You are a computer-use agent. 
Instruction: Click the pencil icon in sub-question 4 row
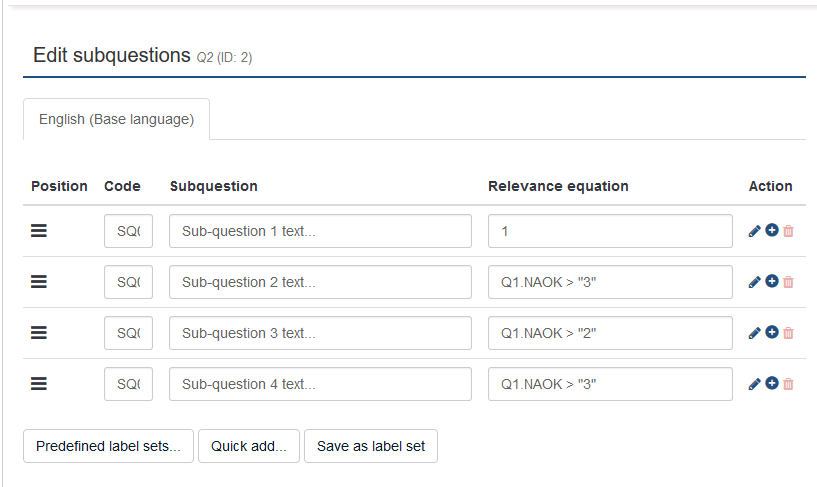pyautogui.click(x=755, y=384)
